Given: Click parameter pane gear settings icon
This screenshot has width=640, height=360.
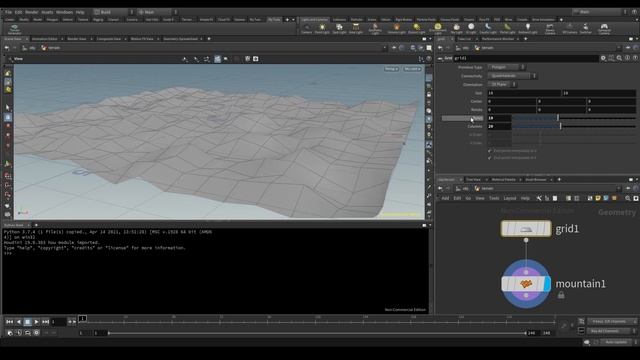Looking at the screenshot, I should tap(603, 58).
